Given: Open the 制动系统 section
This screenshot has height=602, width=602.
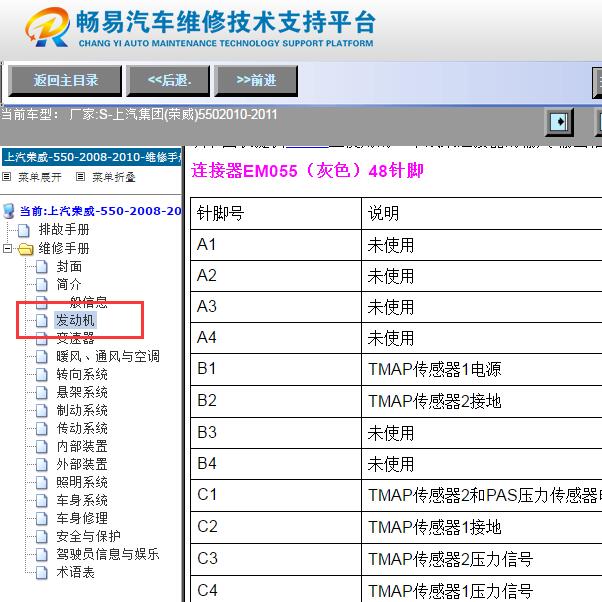Looking at the screenshot, I should pyautogui.click(x=82, y=410).
